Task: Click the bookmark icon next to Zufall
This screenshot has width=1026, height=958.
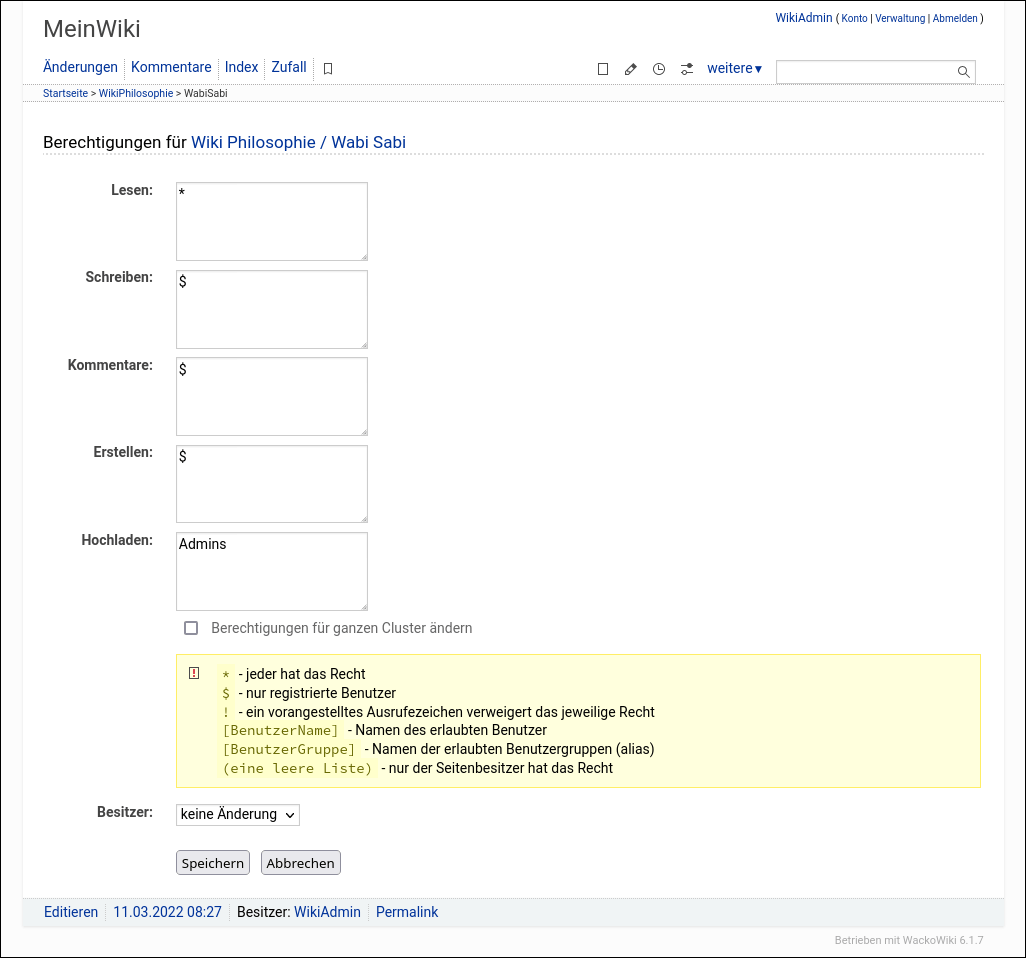Action: coord(327,68)
